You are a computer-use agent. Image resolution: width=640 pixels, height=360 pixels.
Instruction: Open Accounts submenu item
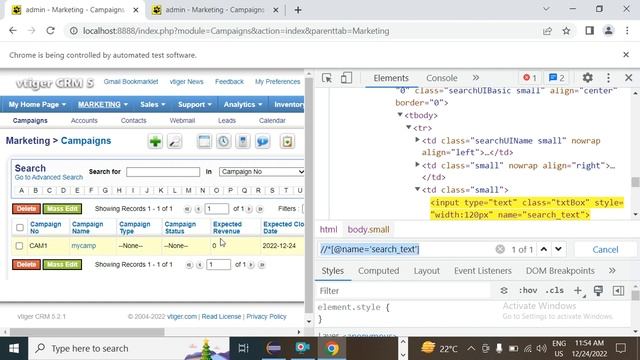point(84,120)
